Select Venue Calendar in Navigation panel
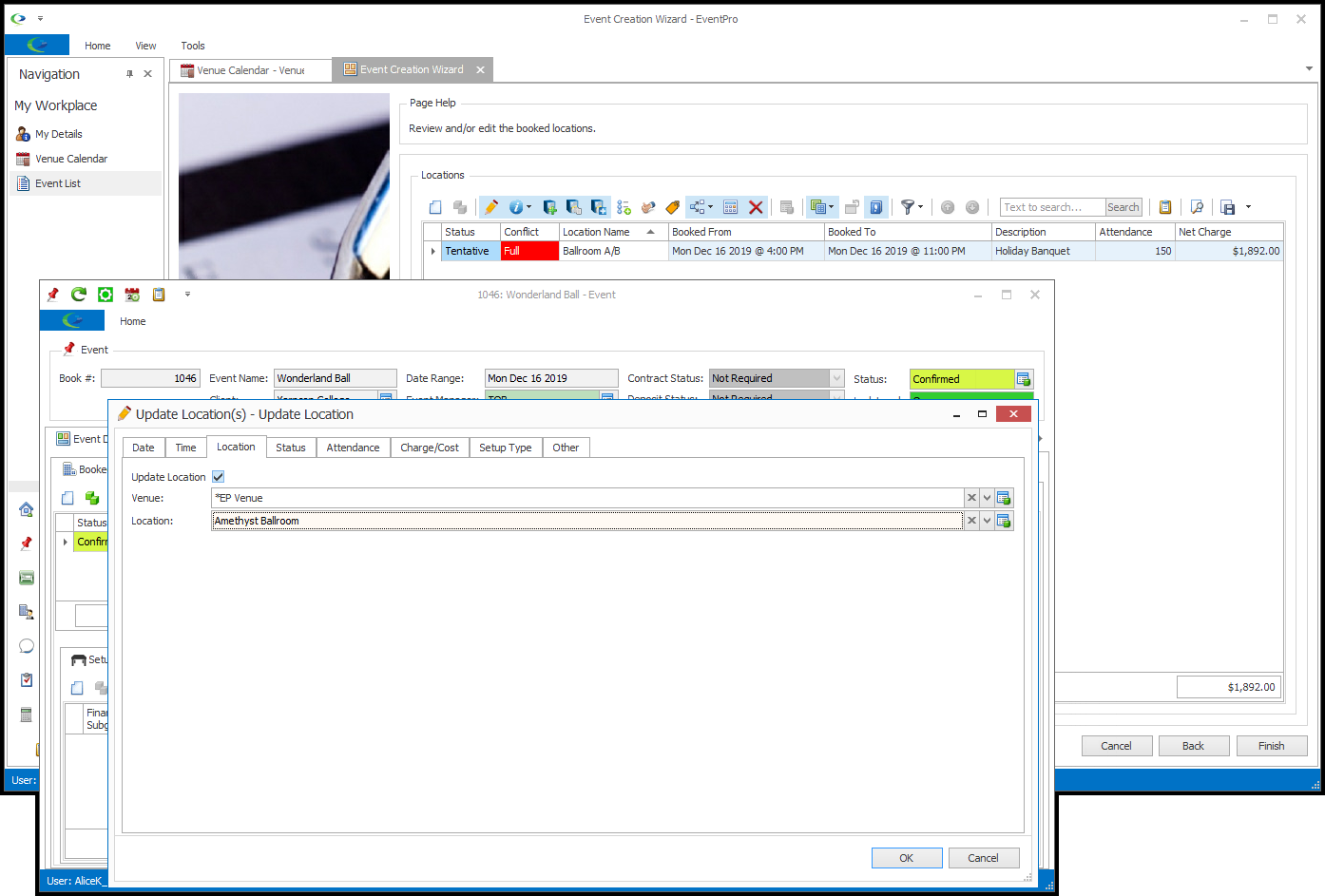1325x896 pixels. (86, 159)
